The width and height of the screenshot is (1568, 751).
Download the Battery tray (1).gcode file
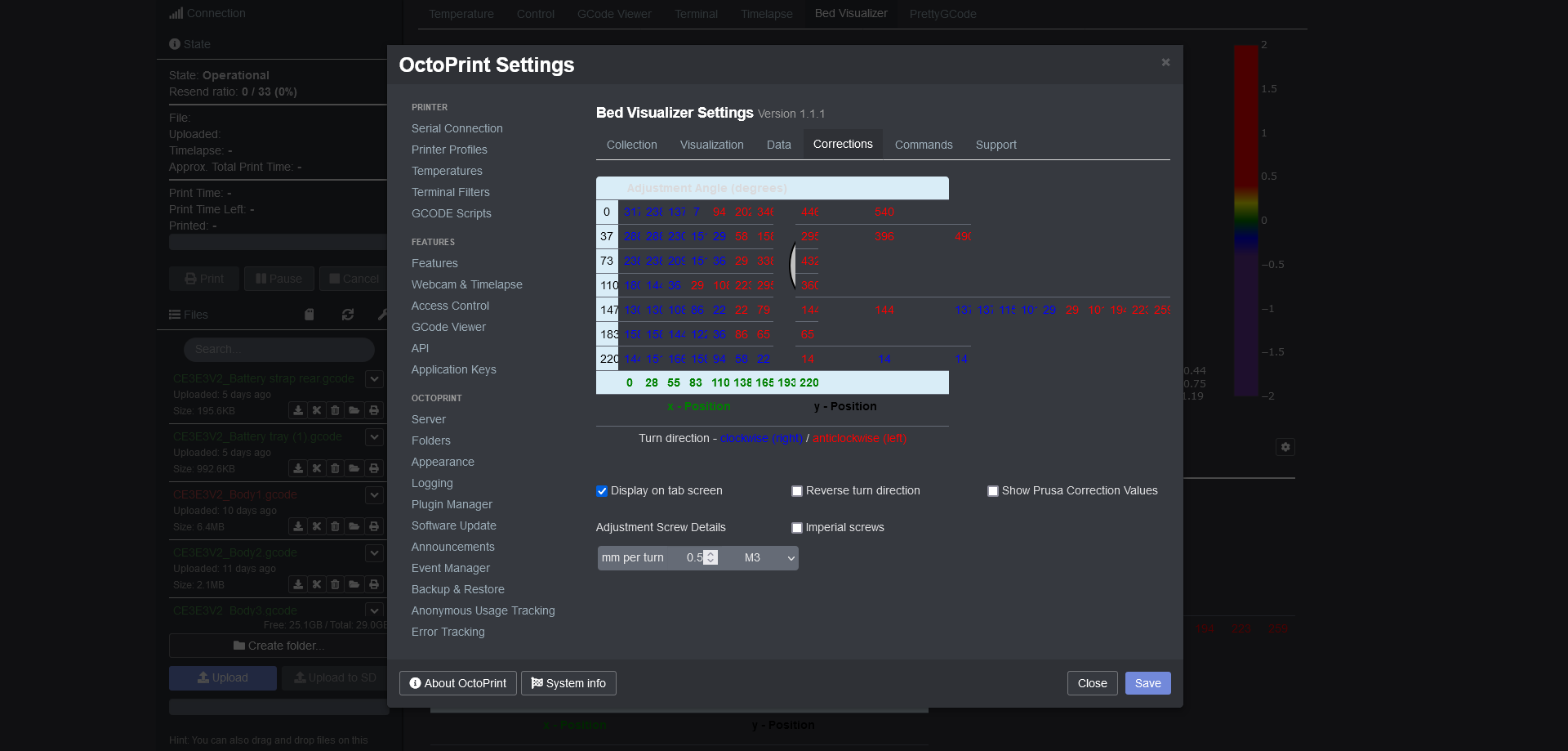(x=298, y=468)
